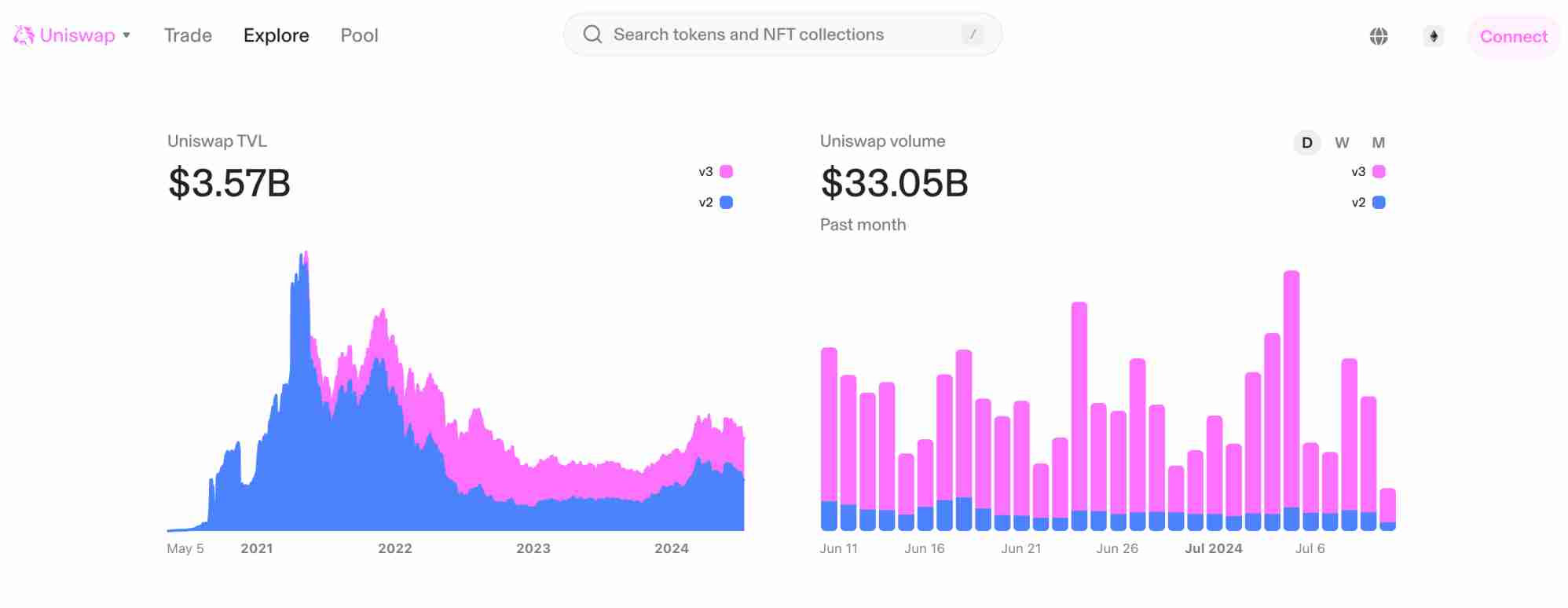Click the Jun 11 volume bar
1568x608 pixels.
click(829, 439)
